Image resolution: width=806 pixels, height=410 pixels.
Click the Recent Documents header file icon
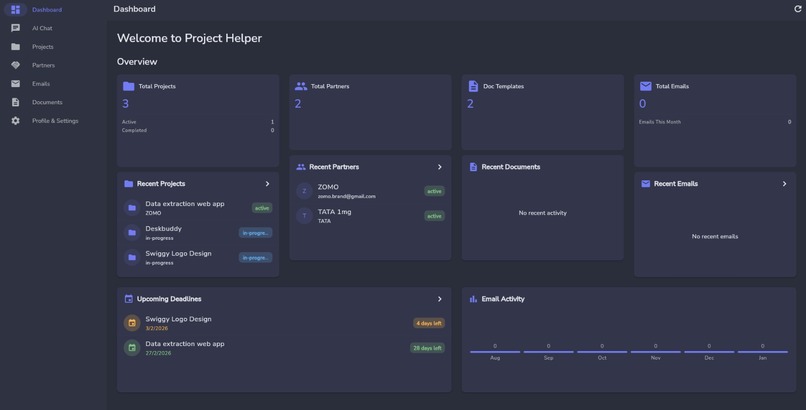point(473,167)
